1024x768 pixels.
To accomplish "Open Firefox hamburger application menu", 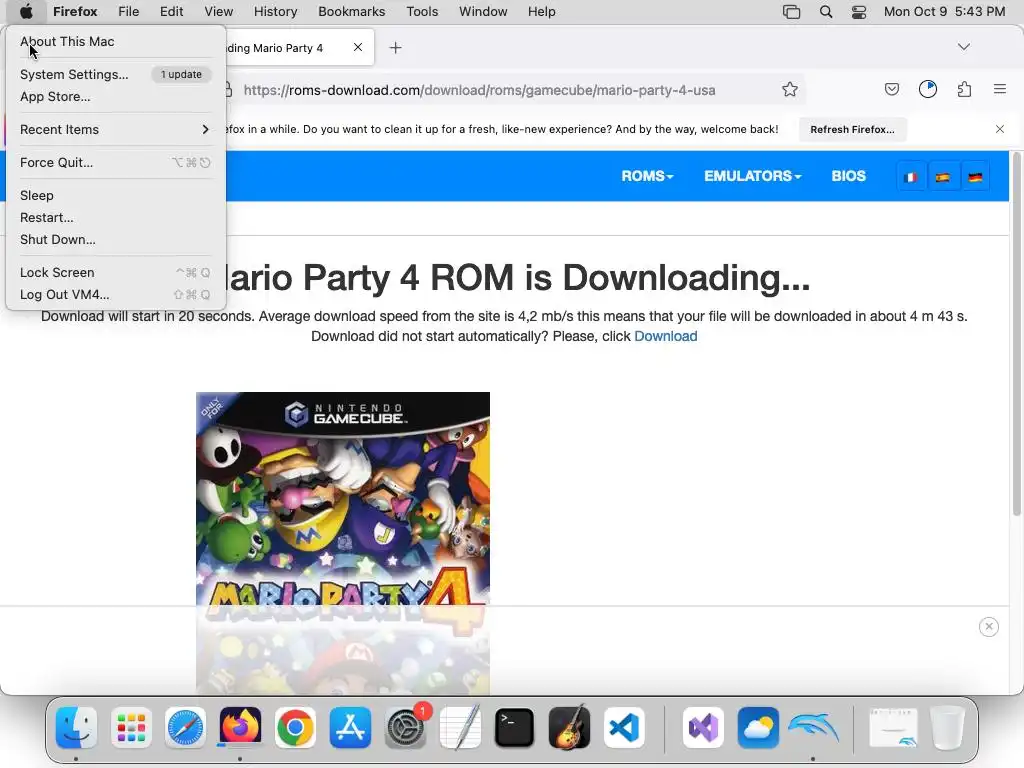I will (1000, 89).
